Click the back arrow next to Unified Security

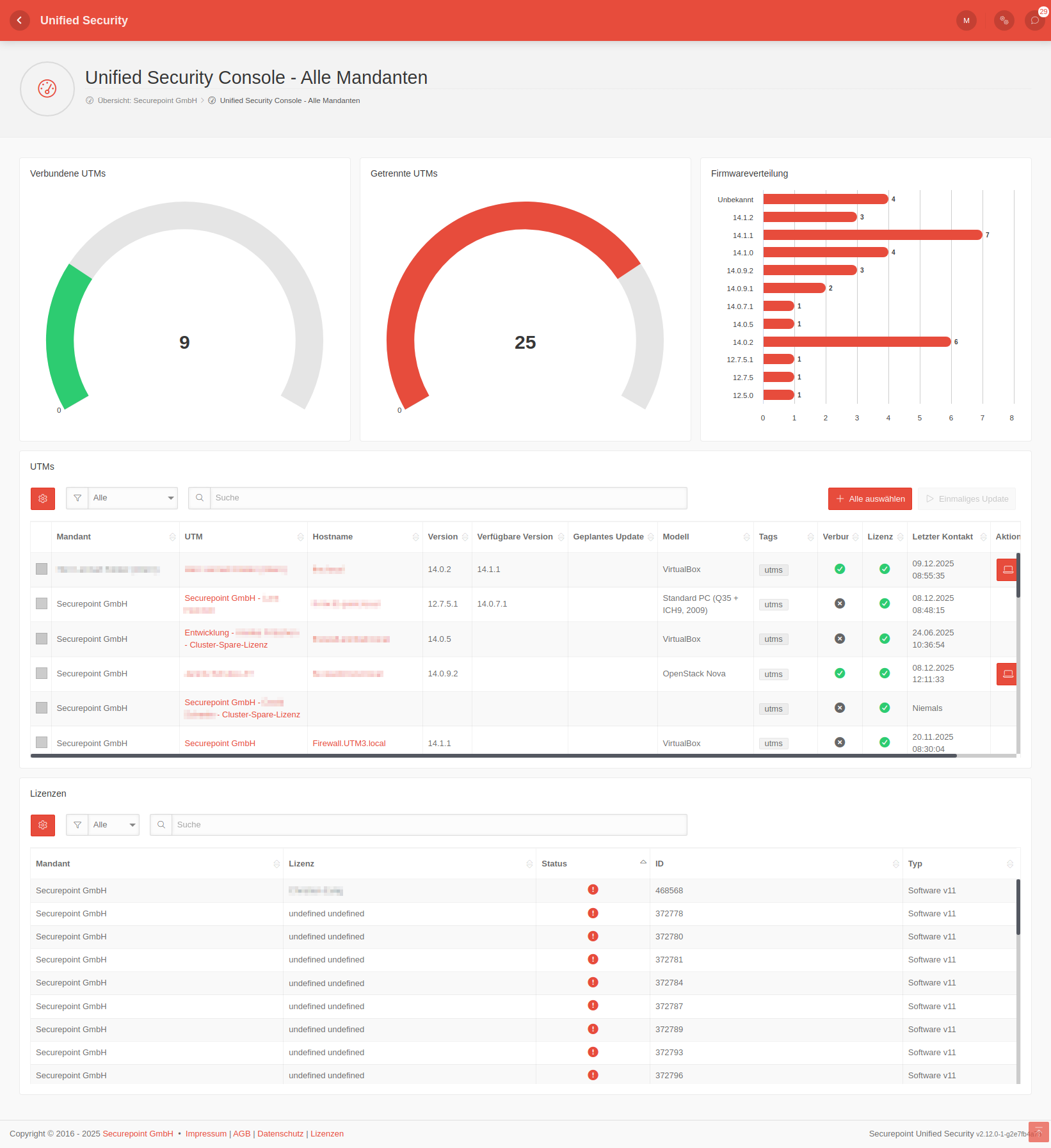[x=20, y=20]
